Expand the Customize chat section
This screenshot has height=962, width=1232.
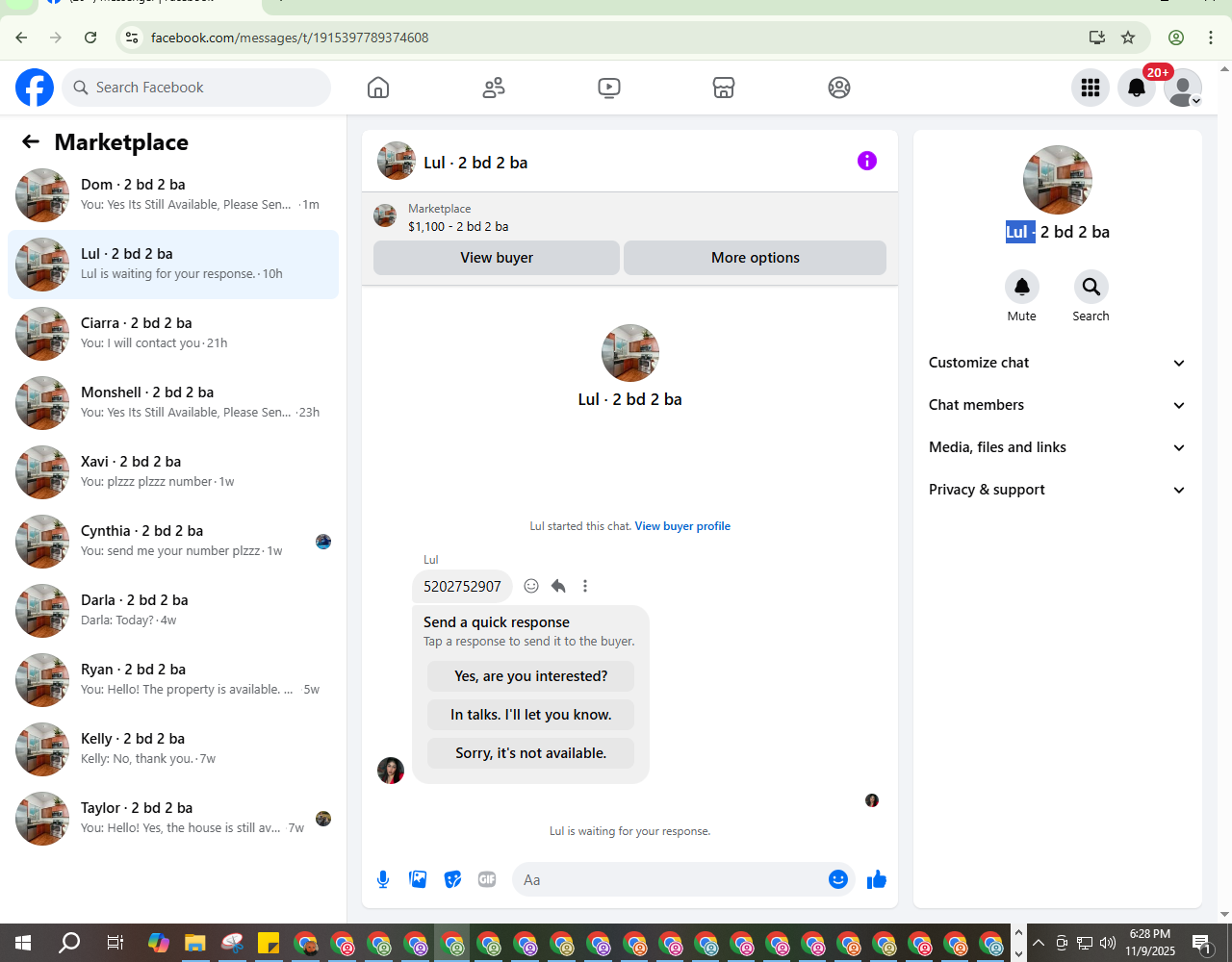pyautogui.click(x=1058, y=363)
